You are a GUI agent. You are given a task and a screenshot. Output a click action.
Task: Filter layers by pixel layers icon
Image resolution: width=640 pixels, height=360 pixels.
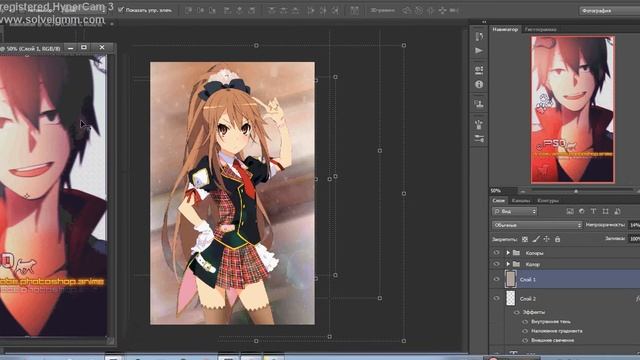(570, 211)
